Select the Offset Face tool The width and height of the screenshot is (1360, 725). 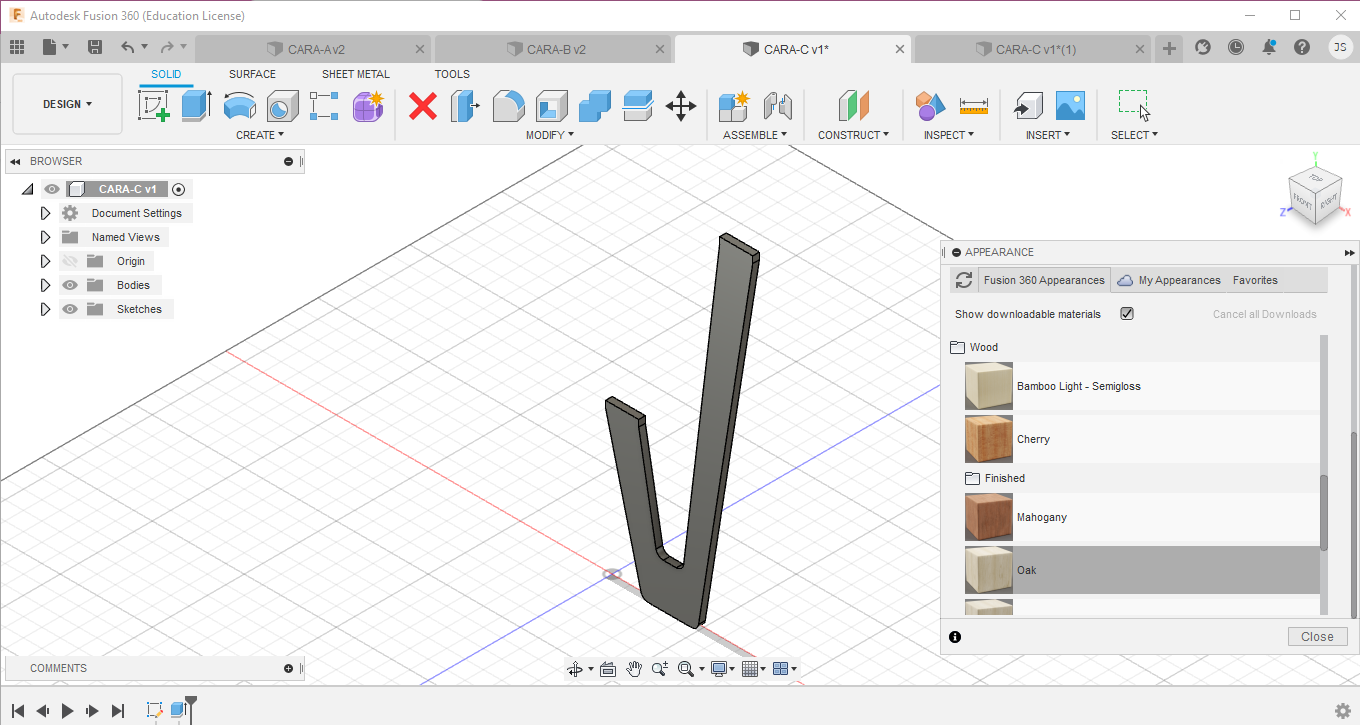click(x=638, y=105)
